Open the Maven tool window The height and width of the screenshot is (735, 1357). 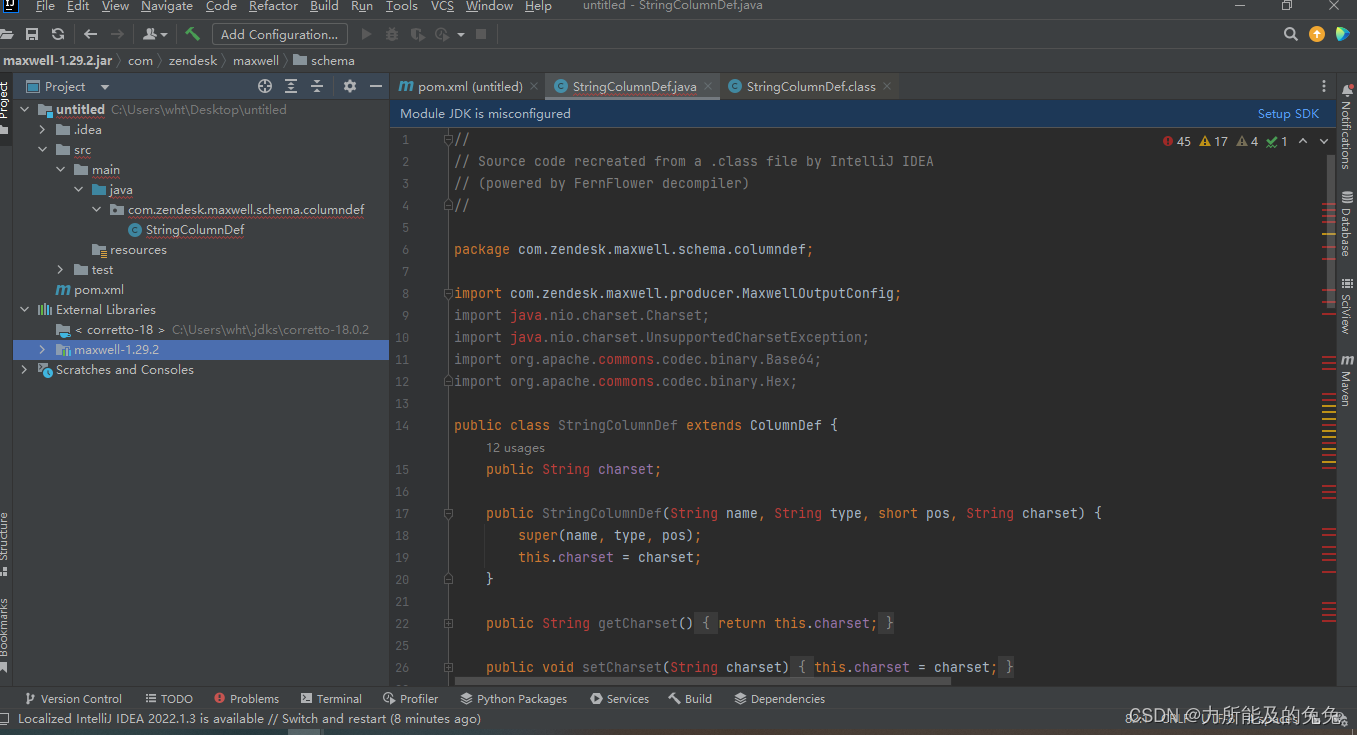[x=1346, y=380]
